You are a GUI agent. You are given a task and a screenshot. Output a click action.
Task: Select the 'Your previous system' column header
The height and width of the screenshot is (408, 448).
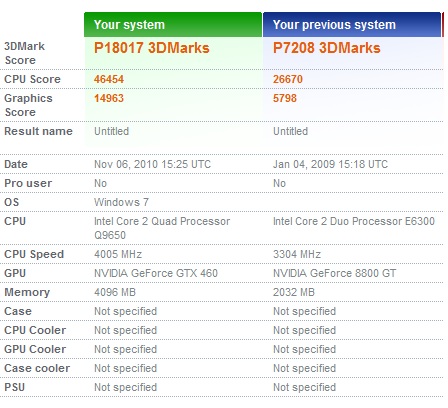pos(352,25)
